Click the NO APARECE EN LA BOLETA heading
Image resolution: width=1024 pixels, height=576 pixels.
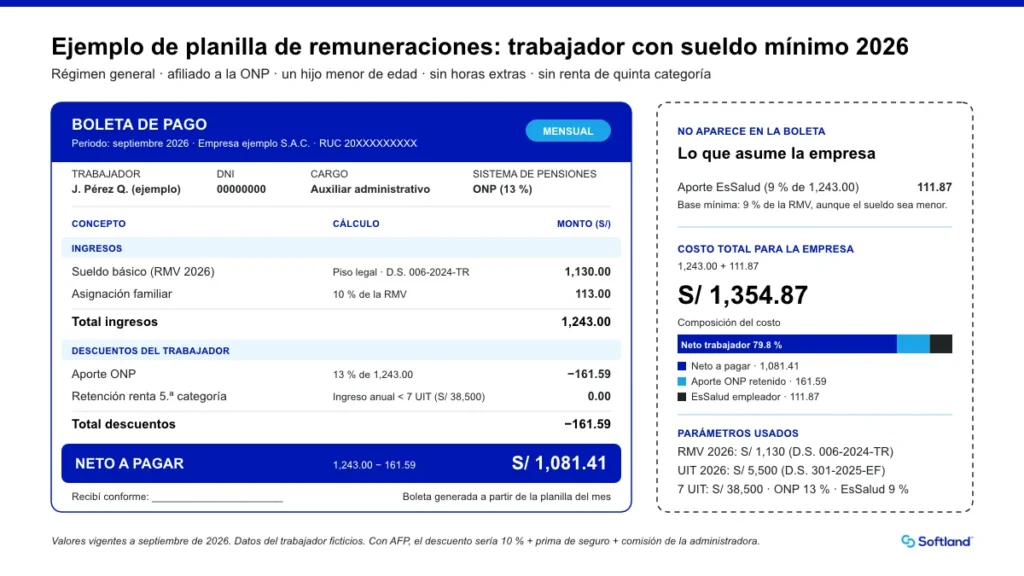(751, 131)
